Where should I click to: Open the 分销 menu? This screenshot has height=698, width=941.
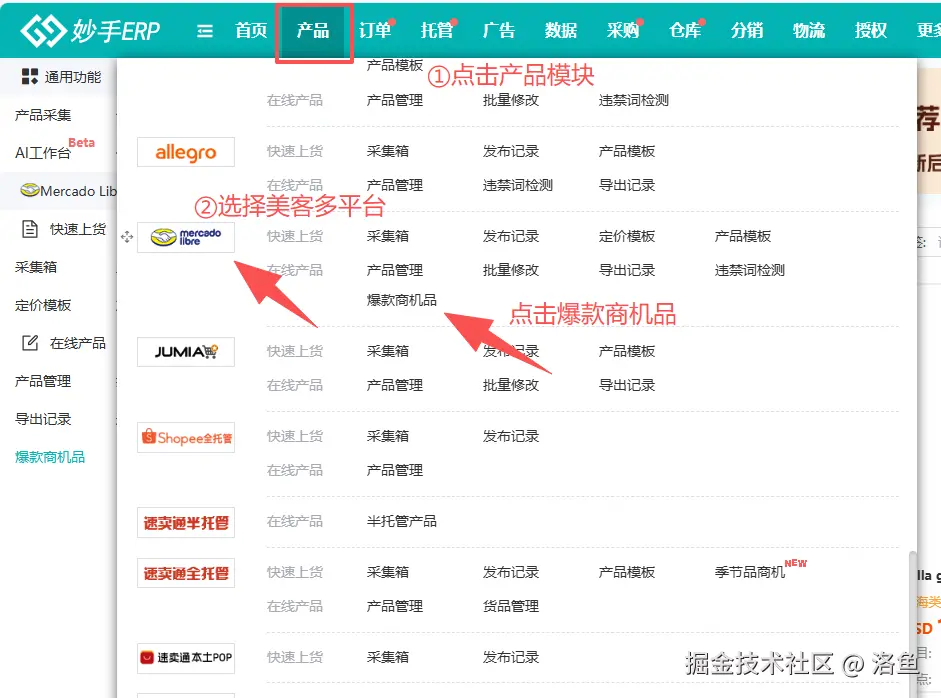point(747,30)
